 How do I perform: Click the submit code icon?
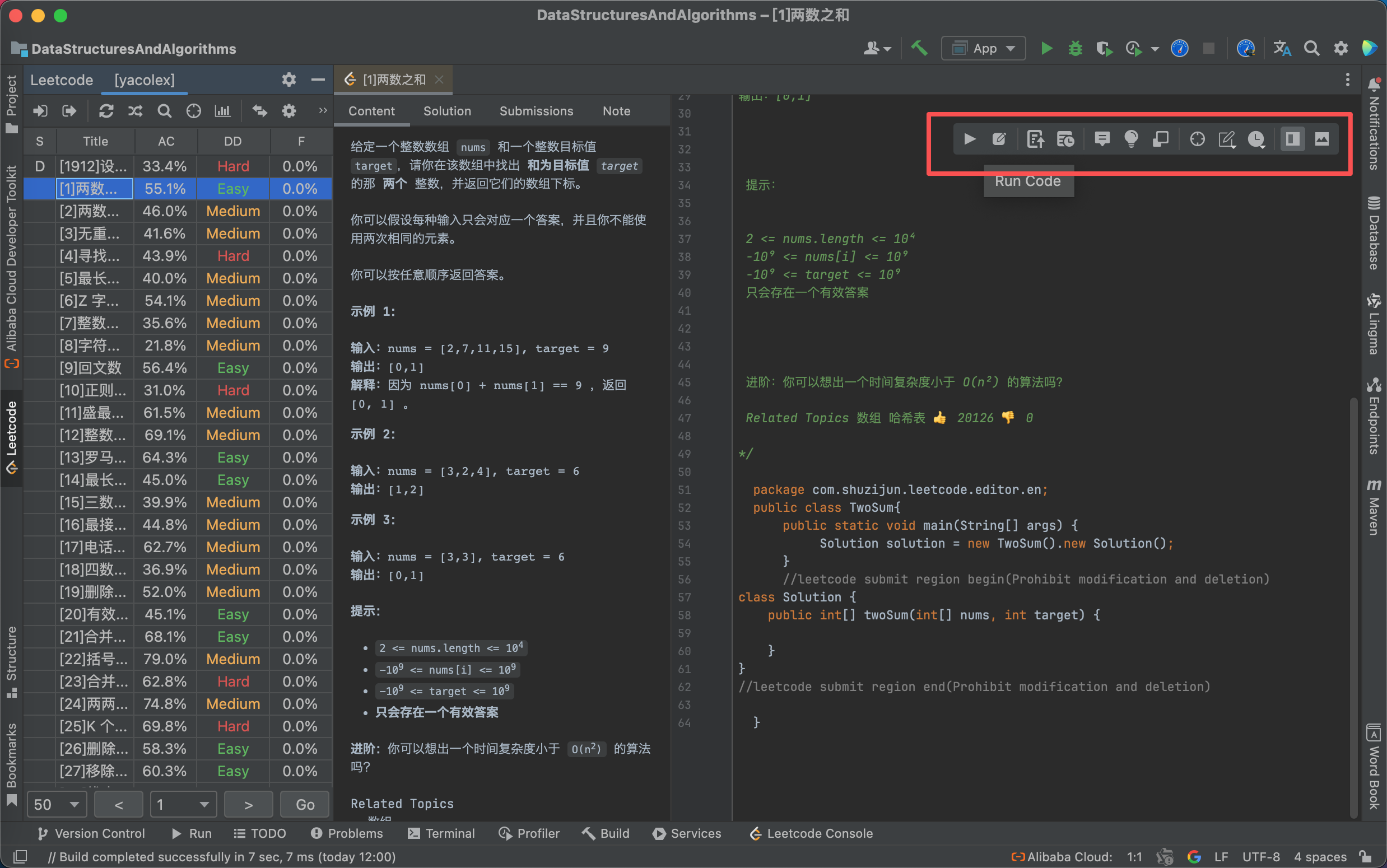tap(1035, 139)
